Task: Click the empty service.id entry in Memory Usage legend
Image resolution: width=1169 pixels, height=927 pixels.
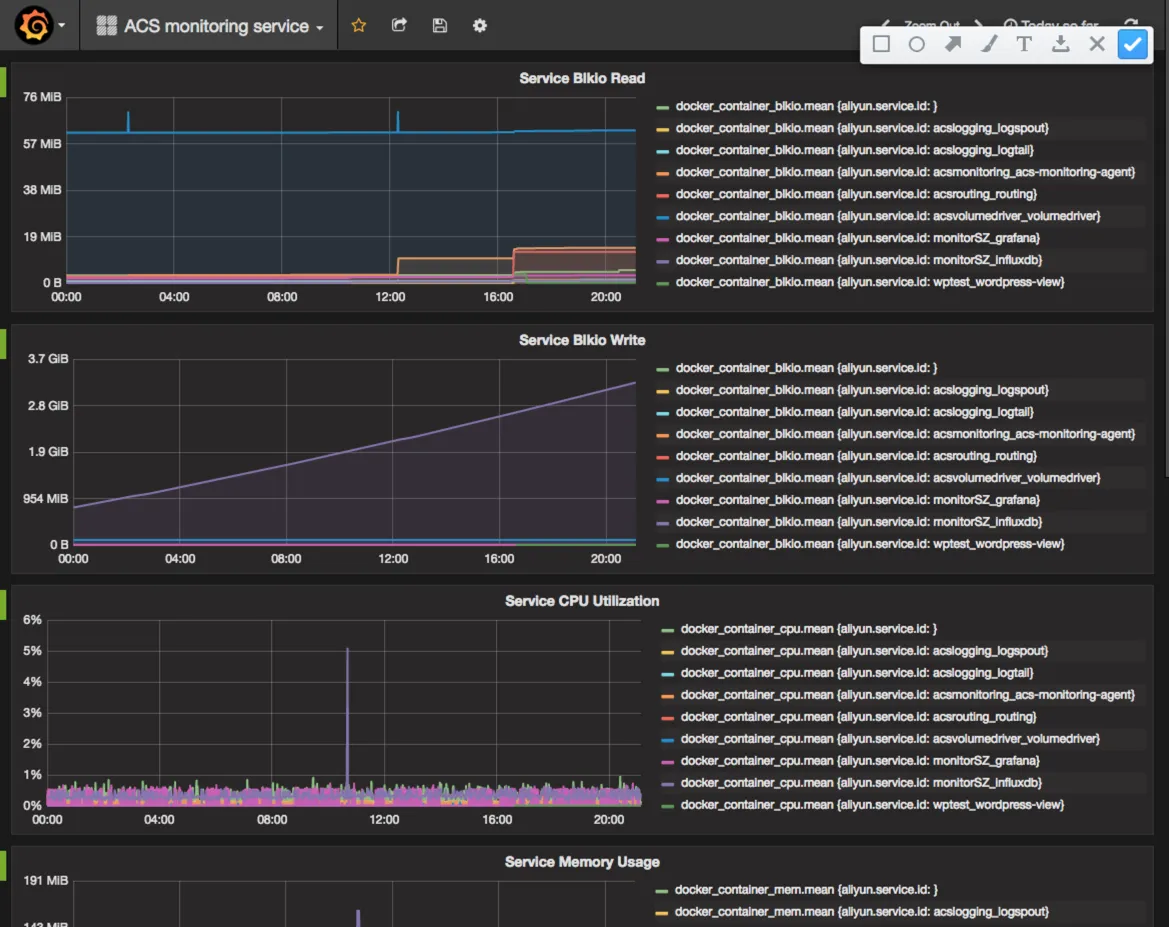Action: pos(806,890)
